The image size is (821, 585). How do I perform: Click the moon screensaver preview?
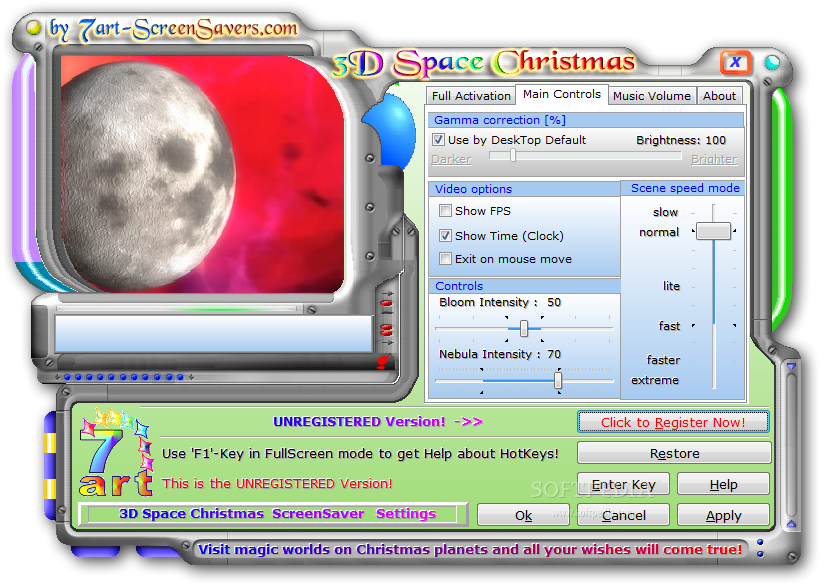point(203,174)
